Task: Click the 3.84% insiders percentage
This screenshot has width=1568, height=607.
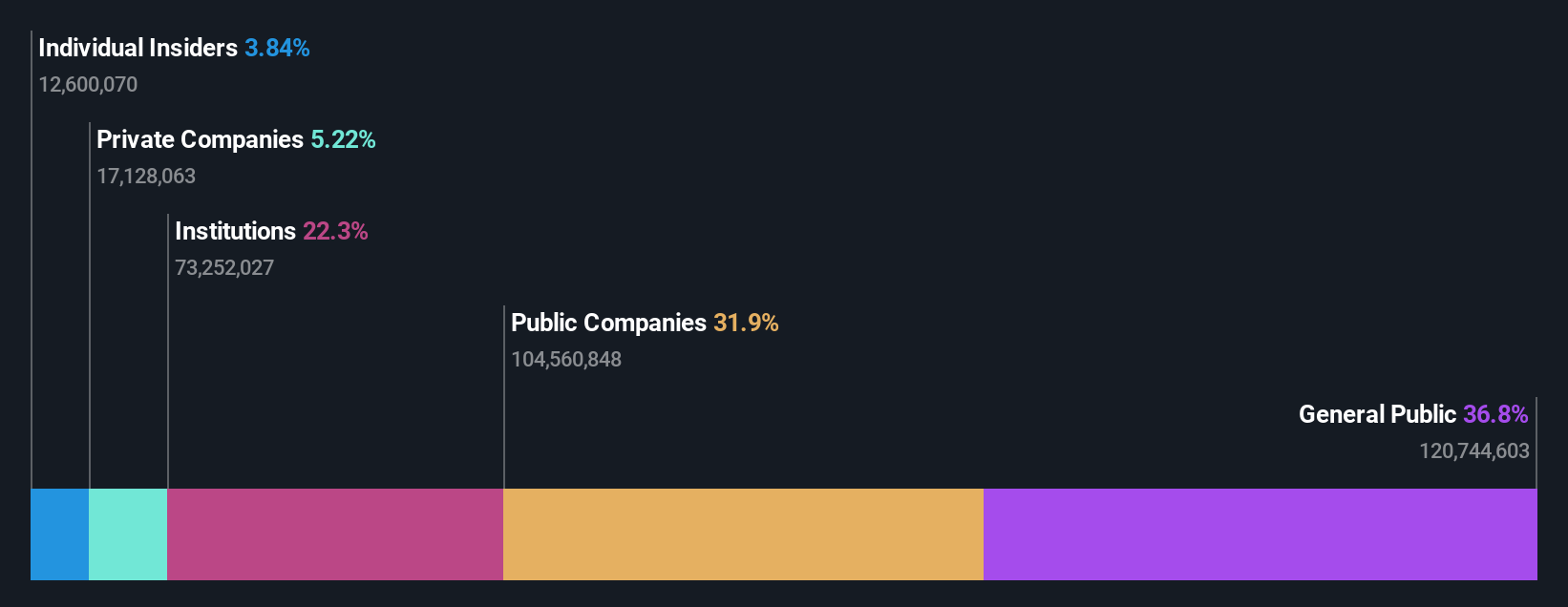Action: click(277, 48)
